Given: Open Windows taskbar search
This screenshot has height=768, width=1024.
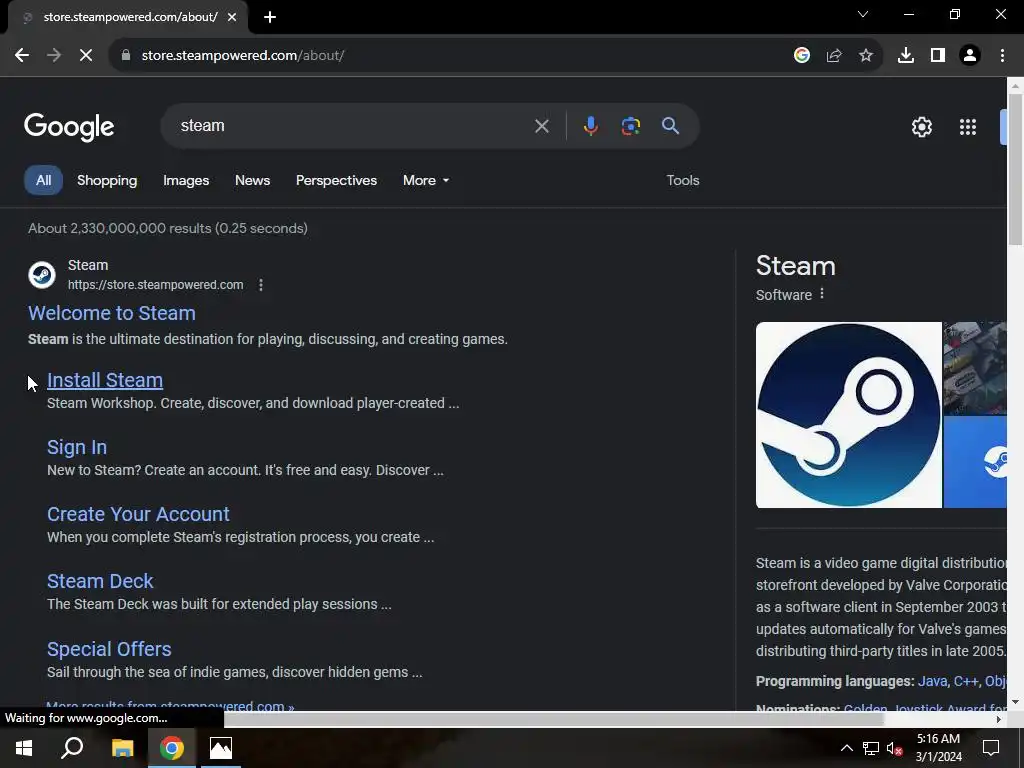Looking at the screenshot, I should [72, 748].
